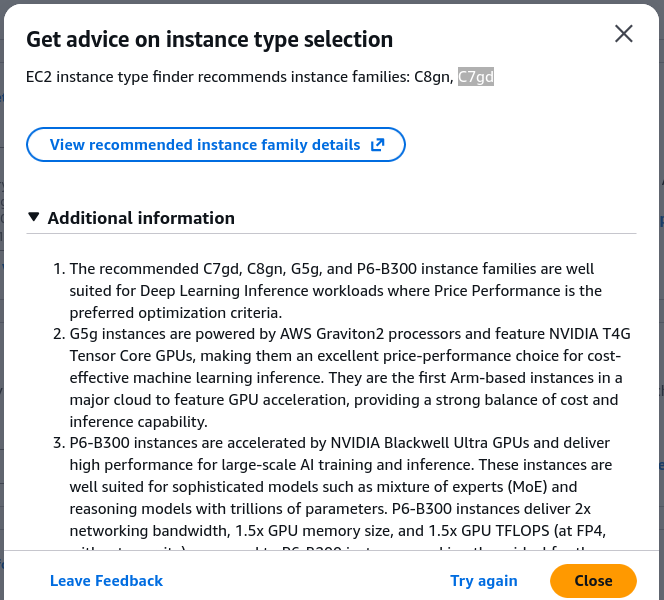Dismiss the dialog with the X icon
This screenshot has height=600, width=664.
coord(623,34)
